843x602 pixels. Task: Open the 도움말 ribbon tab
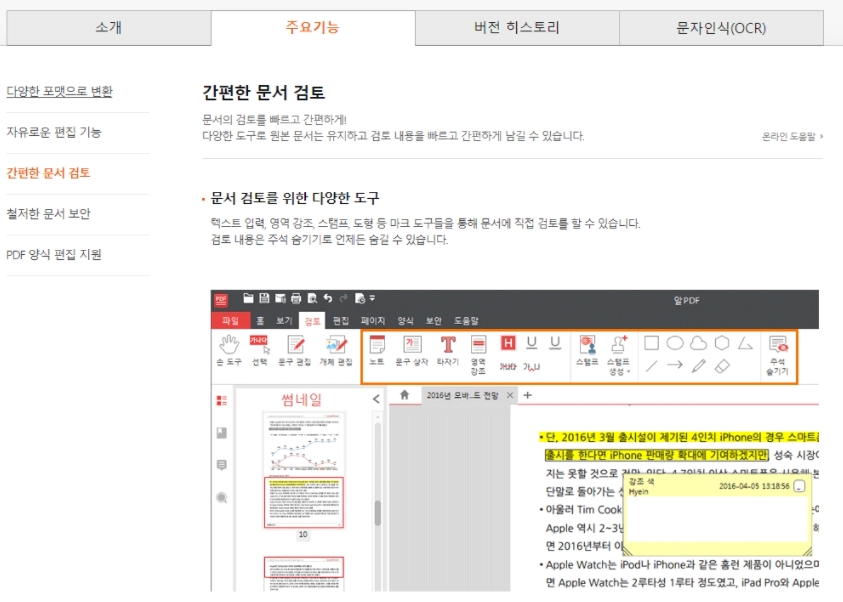[x=466, y=321]
